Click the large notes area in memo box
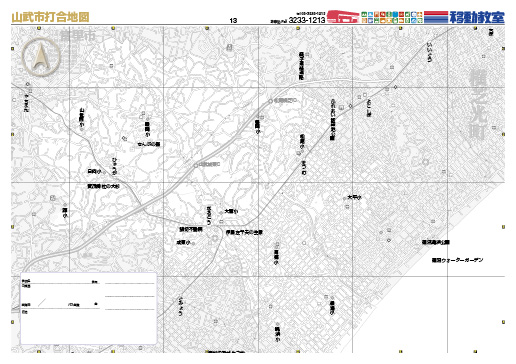 [x=88, y=327]
